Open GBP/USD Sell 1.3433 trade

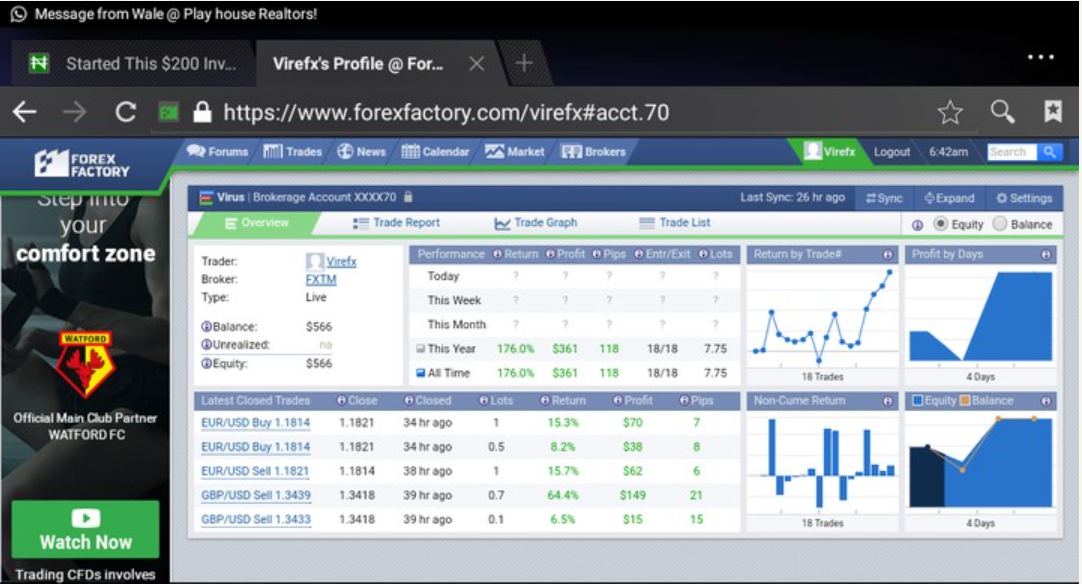[256, 519]
